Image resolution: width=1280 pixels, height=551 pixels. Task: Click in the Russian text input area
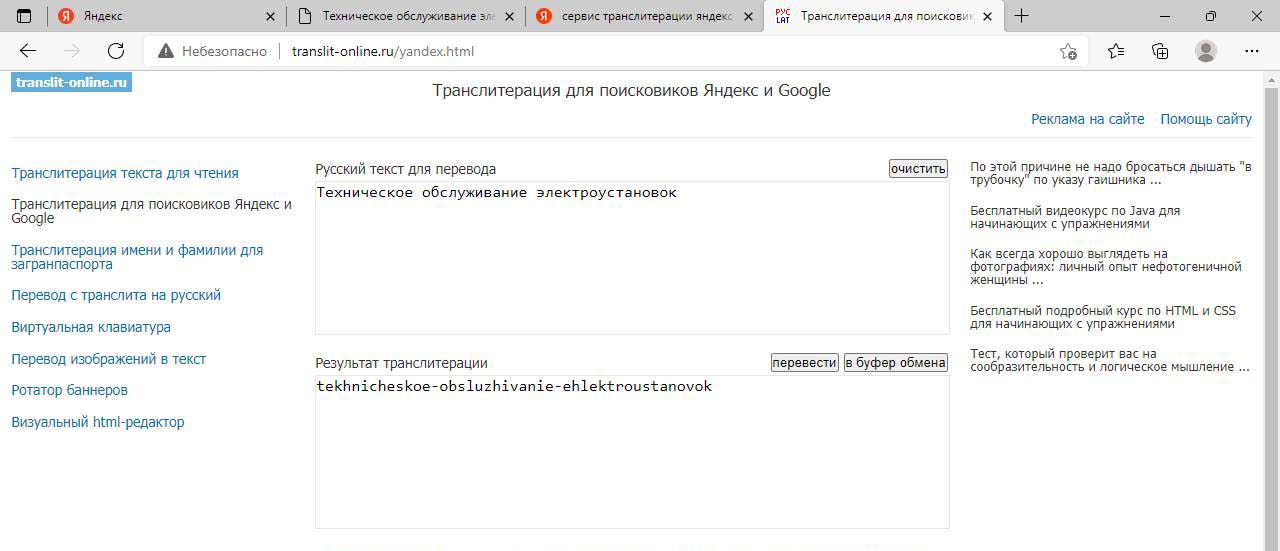(631, 258)
